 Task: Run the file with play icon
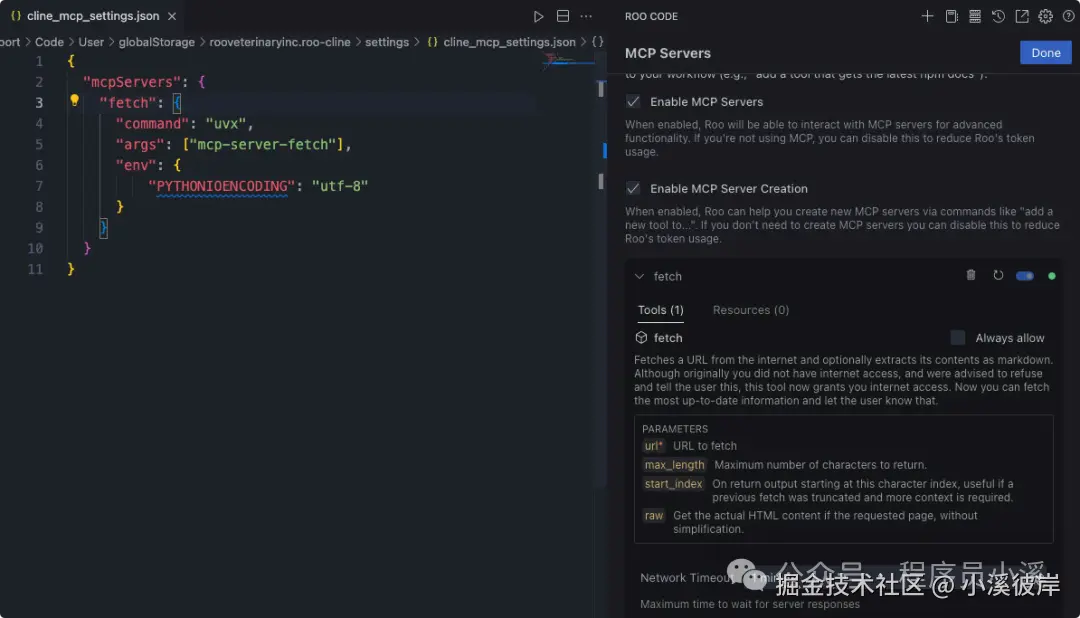point(538,16)
